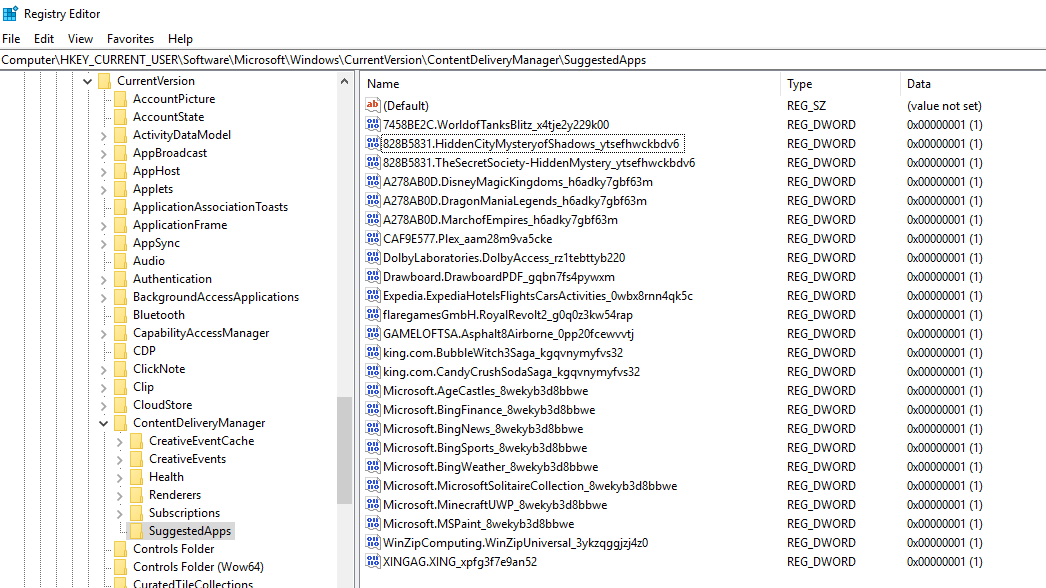The width and height of the screenshot is (1046, 588).
Task: Open the Help menu
Action: click(180, 39)
